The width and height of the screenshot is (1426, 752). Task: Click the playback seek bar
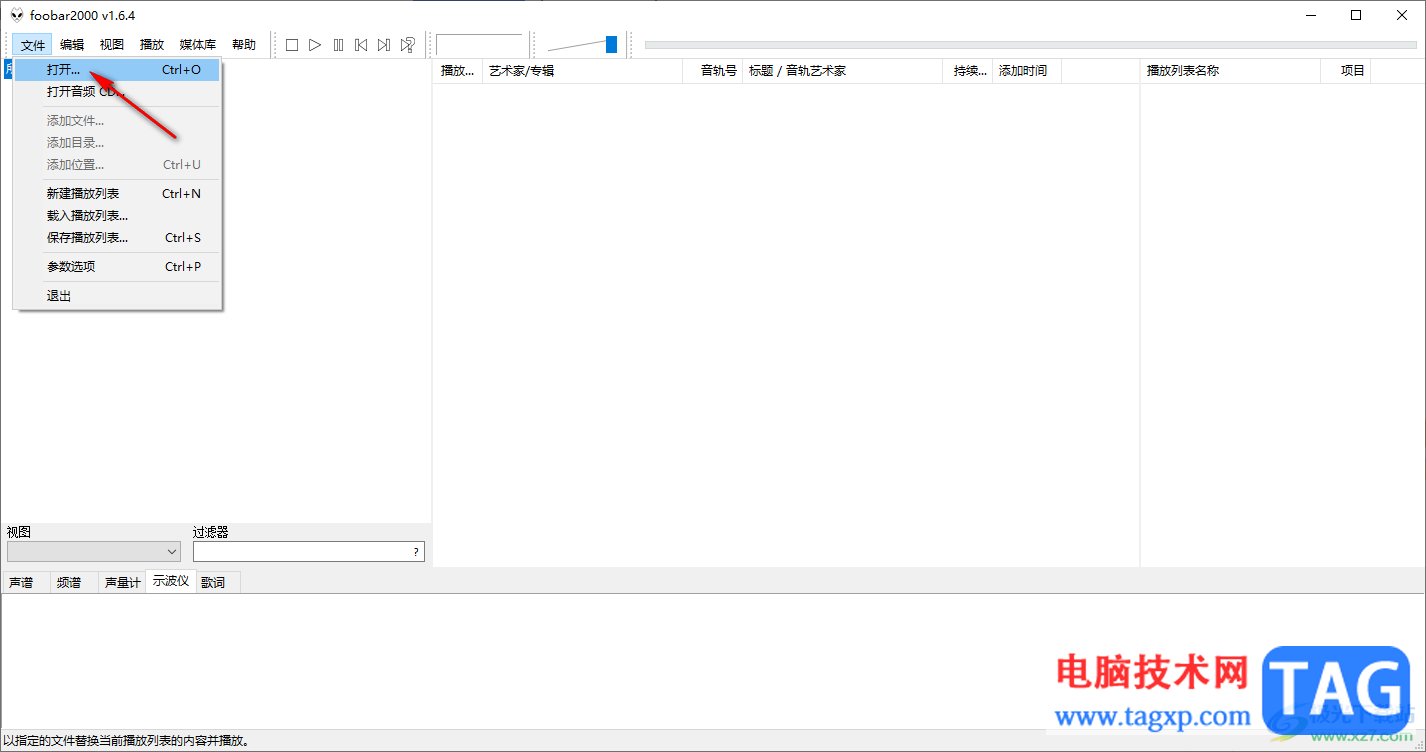coord(1031,44)
